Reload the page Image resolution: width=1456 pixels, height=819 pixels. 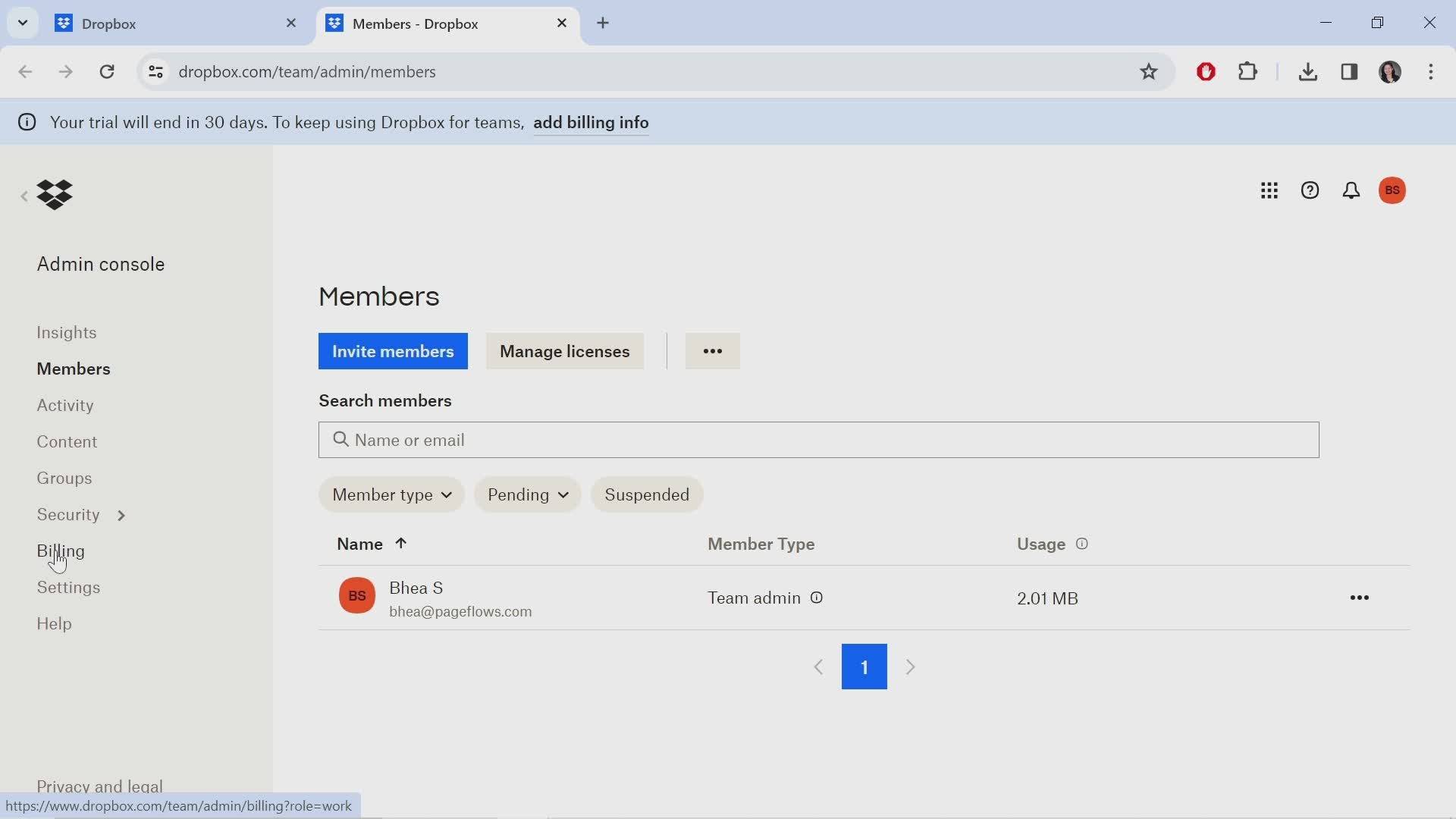click(107, 72)
